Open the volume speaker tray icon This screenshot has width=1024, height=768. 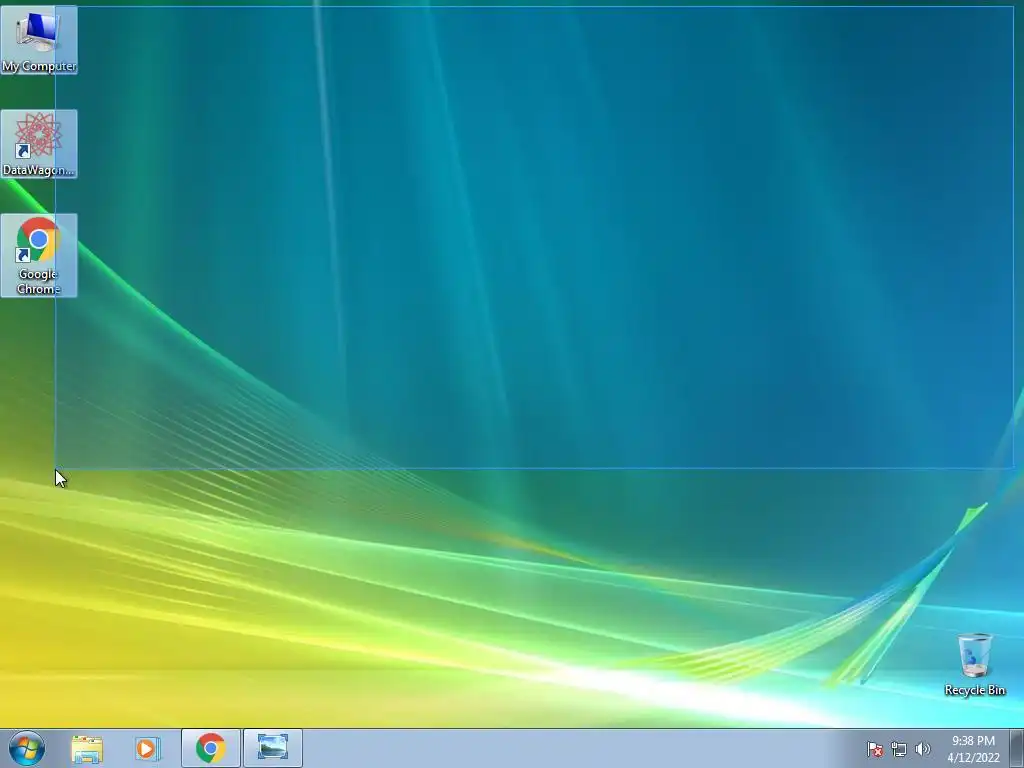point(923,749)
